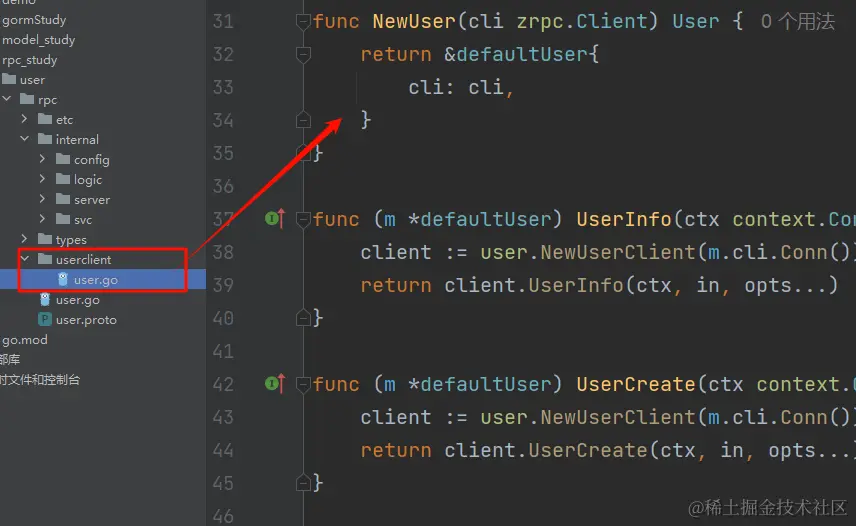856x526 pixels.
Task: Select the rpc_study item in project tree
Action: [x=29, y=59]
